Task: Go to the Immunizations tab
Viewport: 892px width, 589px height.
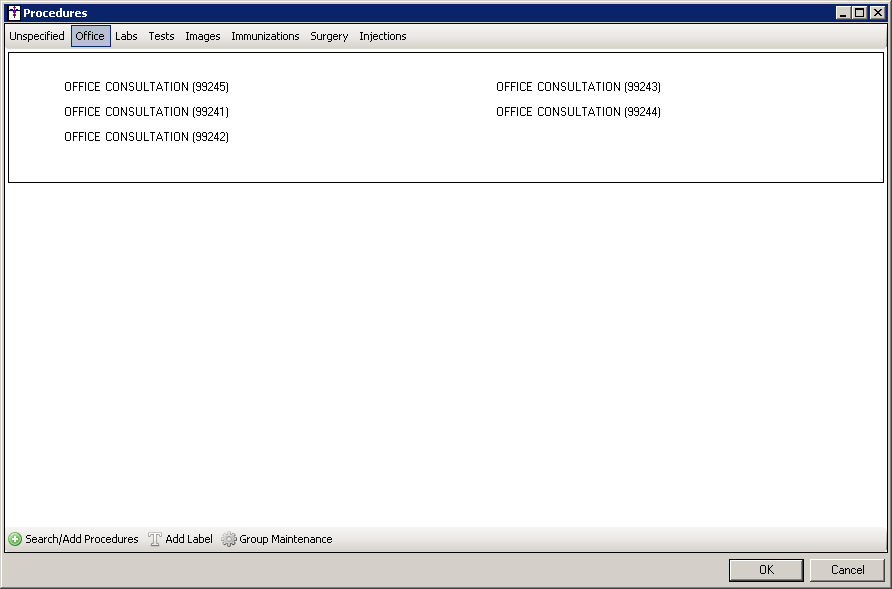Action: 265,36
